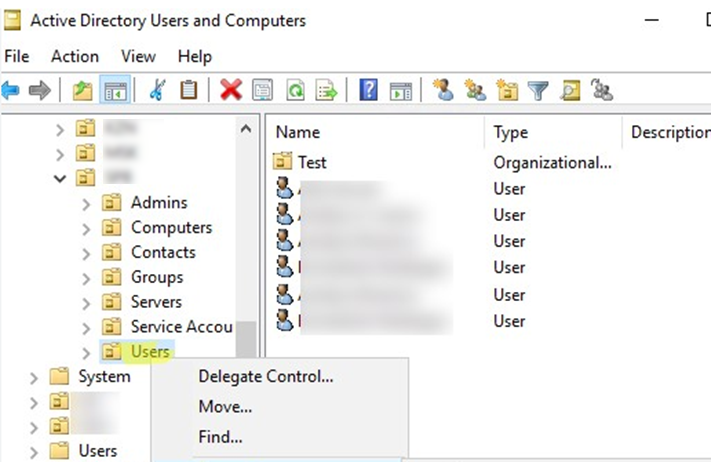The image size is (711, 462).
Task: Expand the Groups OU node
Action: click(x=86, y=278)
